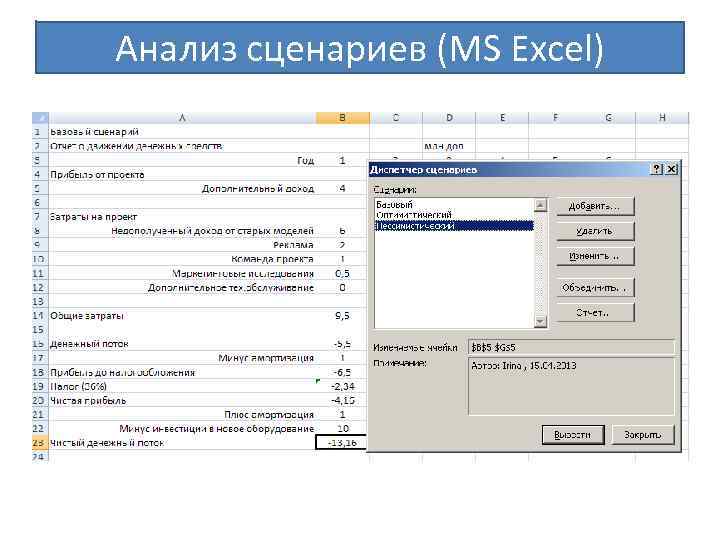Select the Базовый scenario in the list
Image resolution: width=720 pixels, height=540 pixels.
454,204
